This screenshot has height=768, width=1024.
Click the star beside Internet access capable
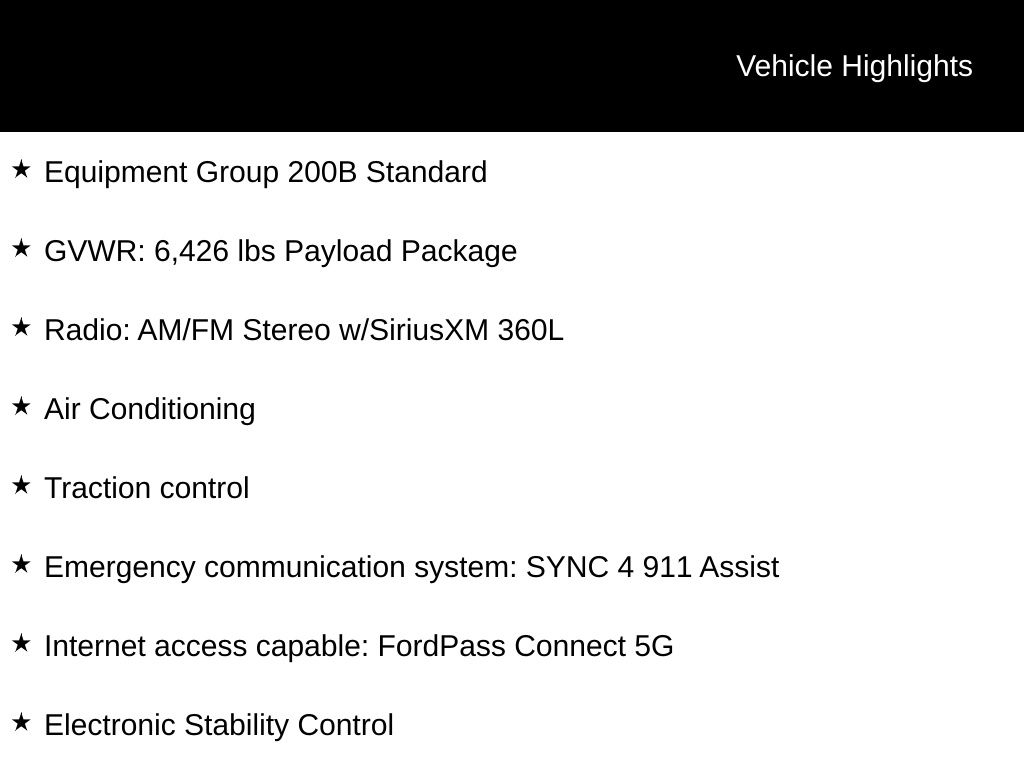click(21, 644)
